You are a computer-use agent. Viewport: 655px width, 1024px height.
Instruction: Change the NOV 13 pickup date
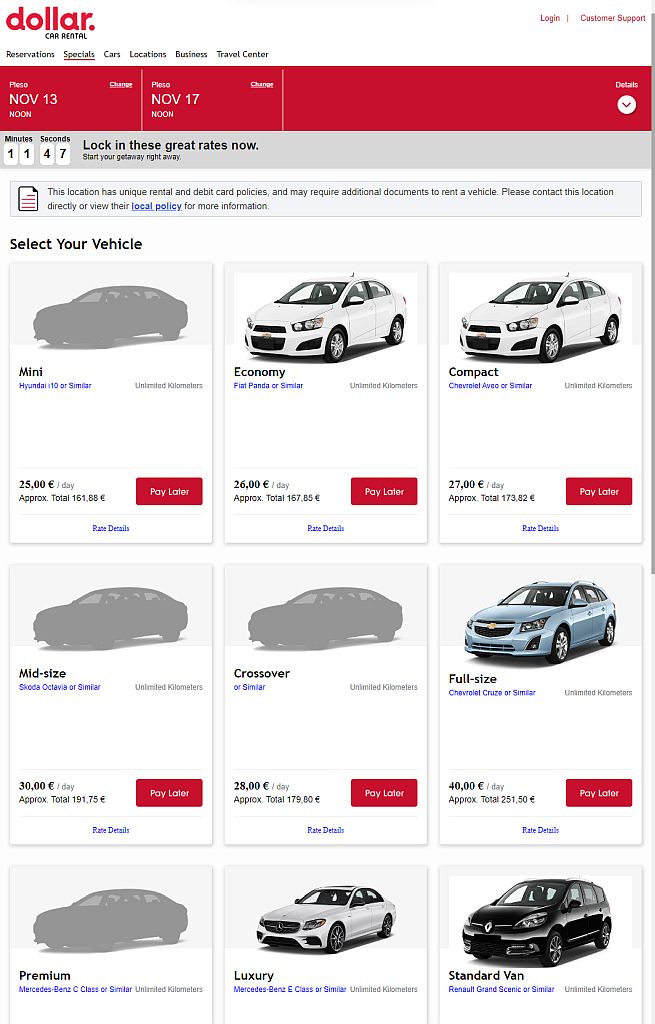(x=120, y=84)
